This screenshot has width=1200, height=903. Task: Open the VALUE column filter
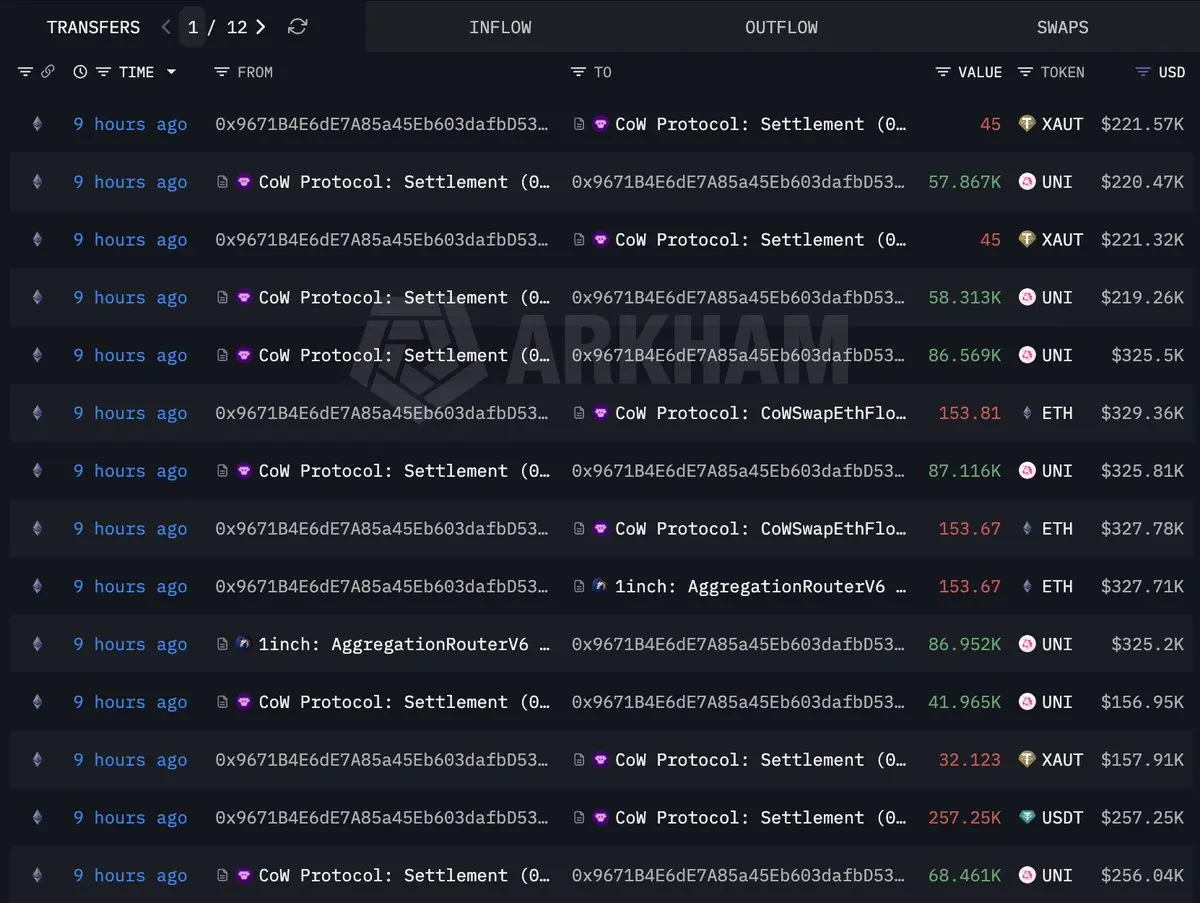(943, 72)
